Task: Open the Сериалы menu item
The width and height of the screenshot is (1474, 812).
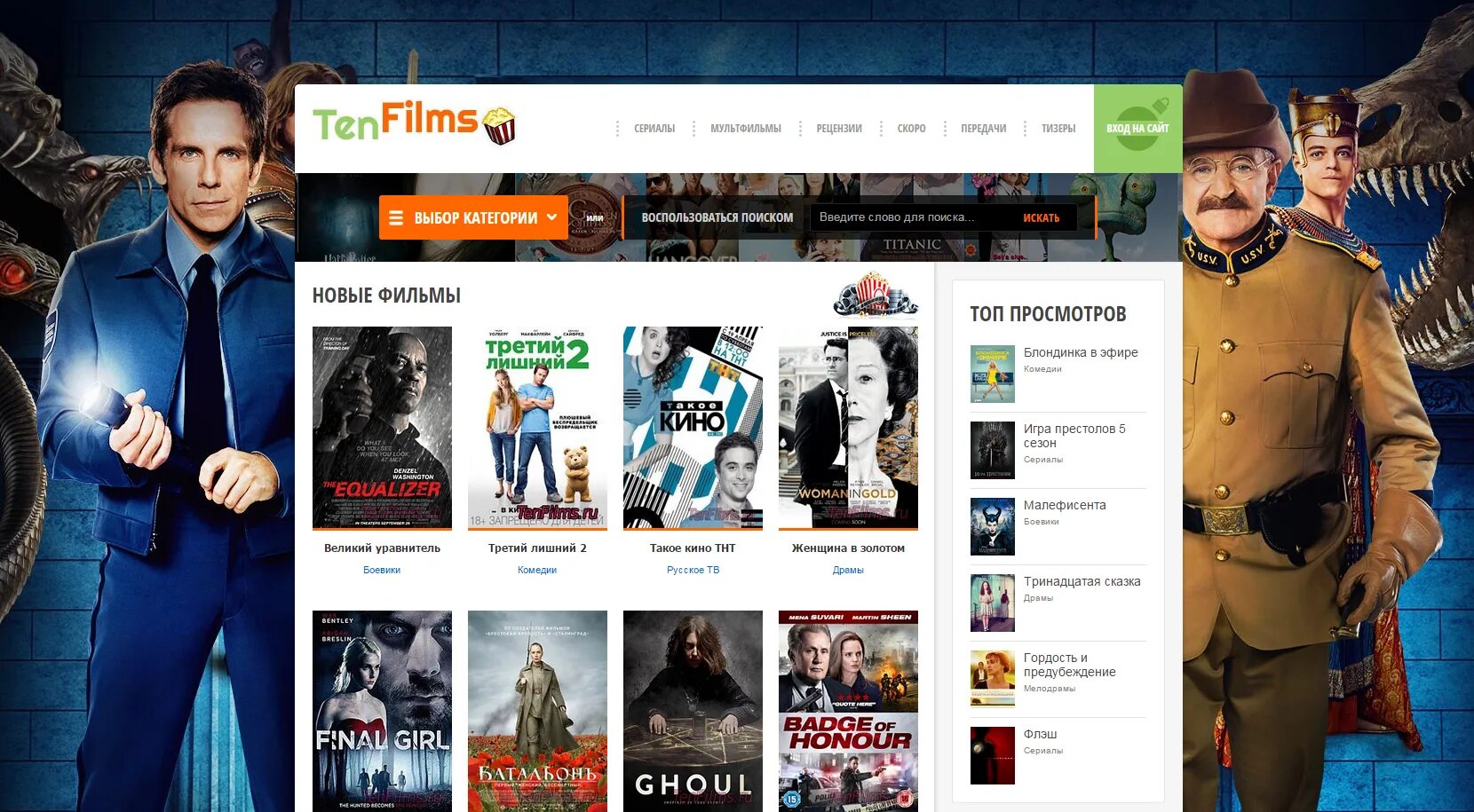Action: click(654, 129)
